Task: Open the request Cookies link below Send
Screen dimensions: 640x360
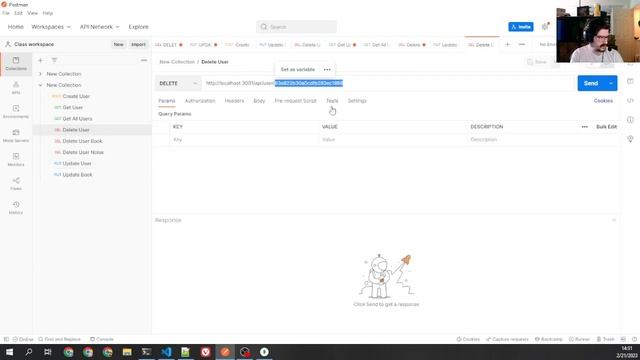Action: coord(603,101)
